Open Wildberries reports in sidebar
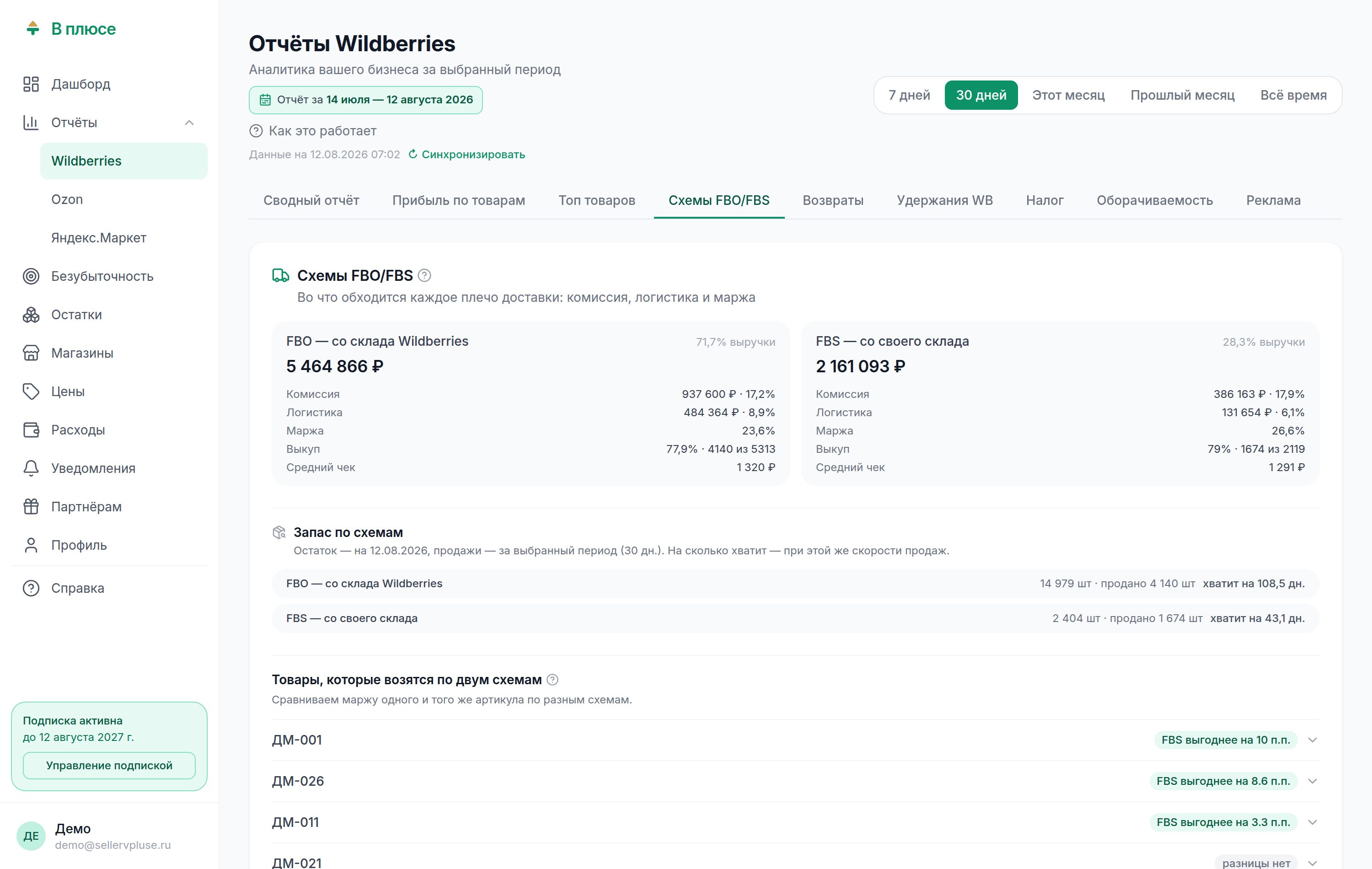This screenshot has width=1372, height=869. (x=123, y=161)
